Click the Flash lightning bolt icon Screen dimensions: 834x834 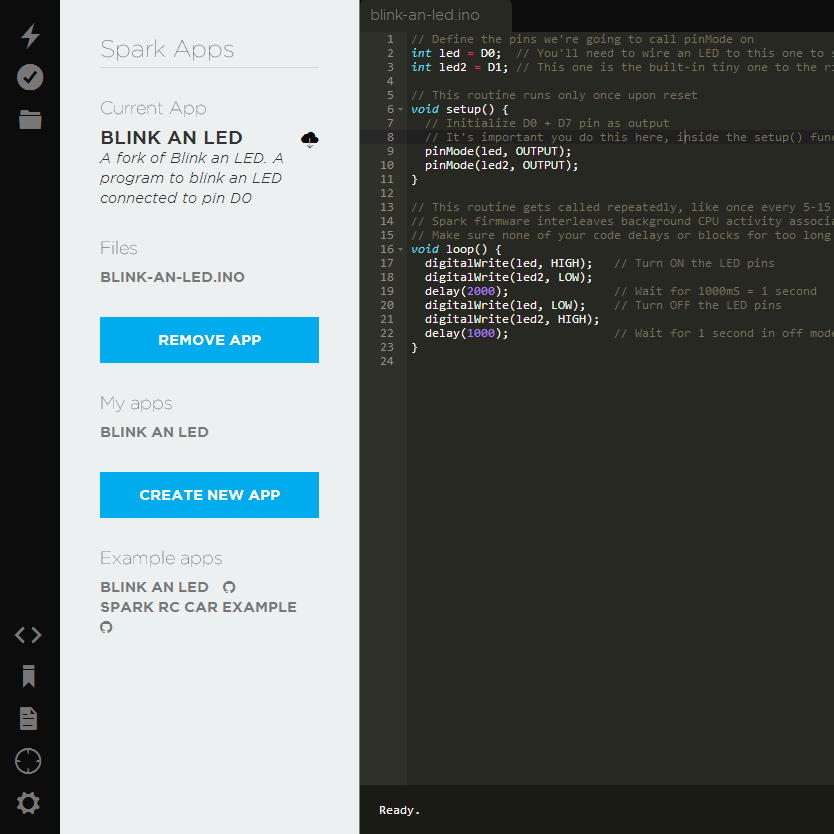point(30,36)
